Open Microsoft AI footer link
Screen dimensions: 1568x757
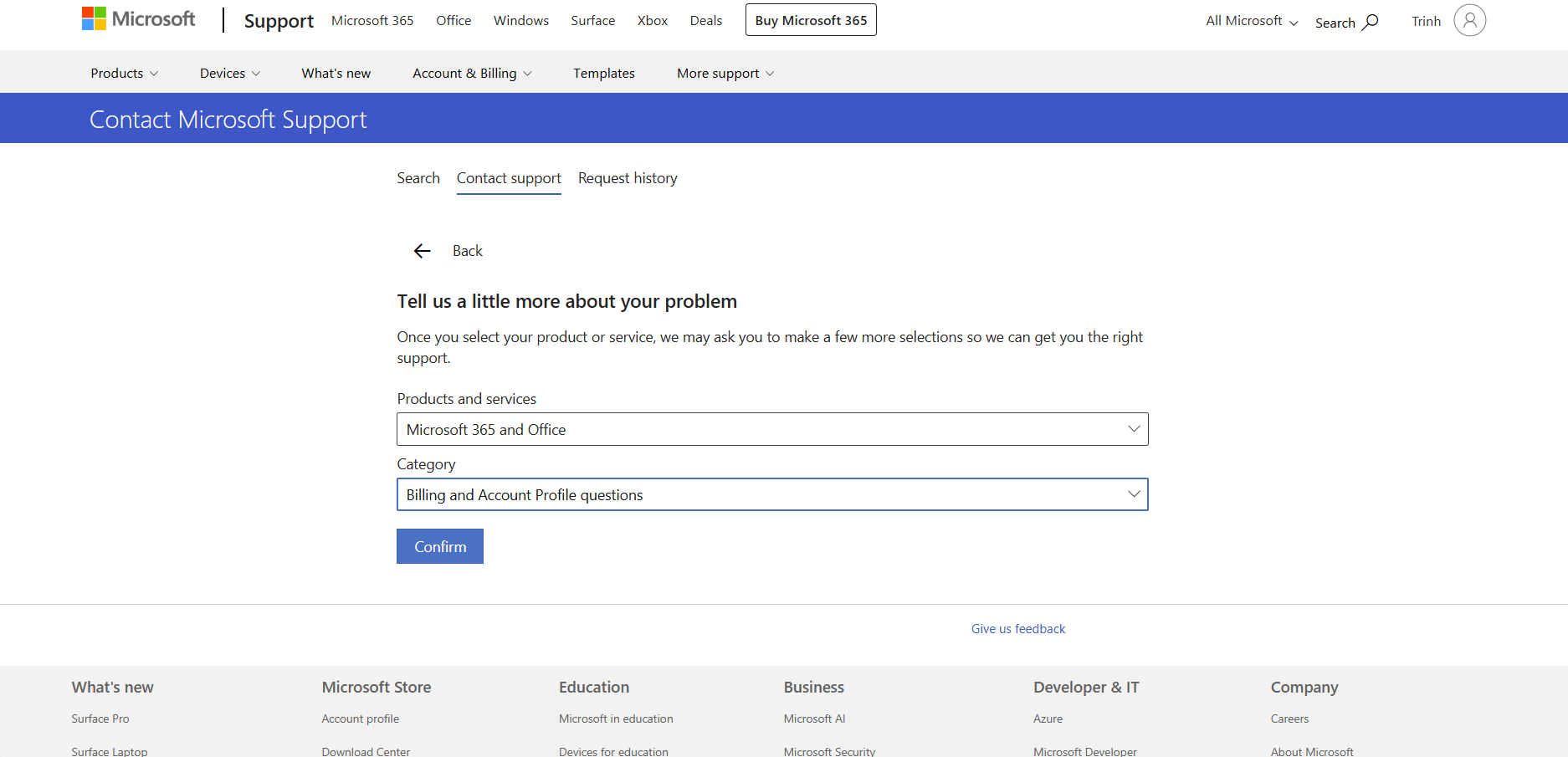pos(815,719)
